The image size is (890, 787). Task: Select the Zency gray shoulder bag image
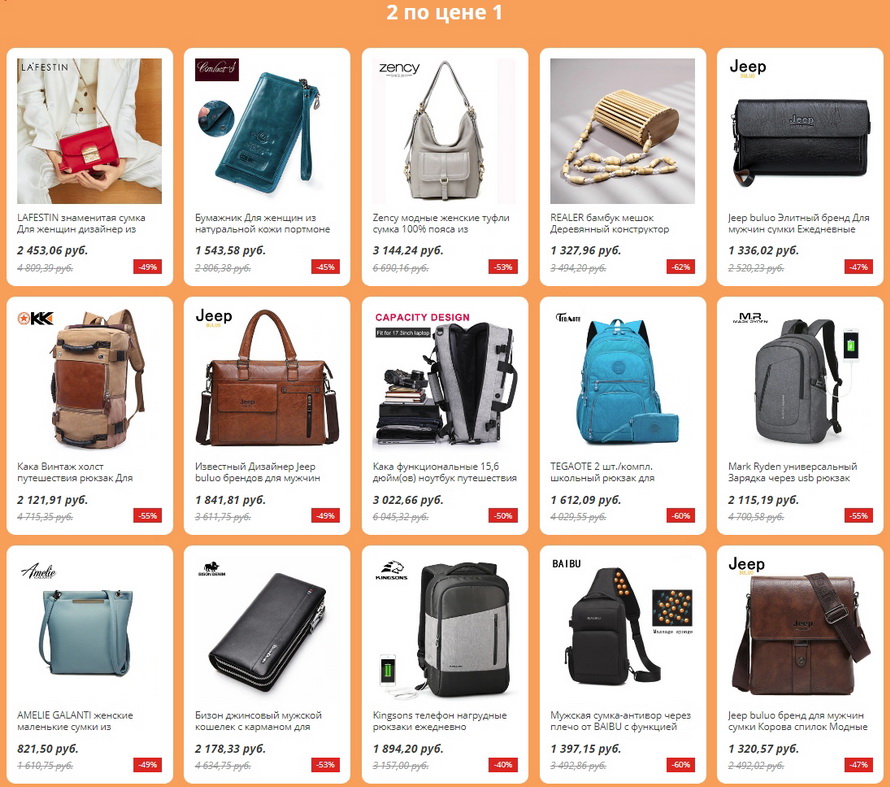pos(444,131)
